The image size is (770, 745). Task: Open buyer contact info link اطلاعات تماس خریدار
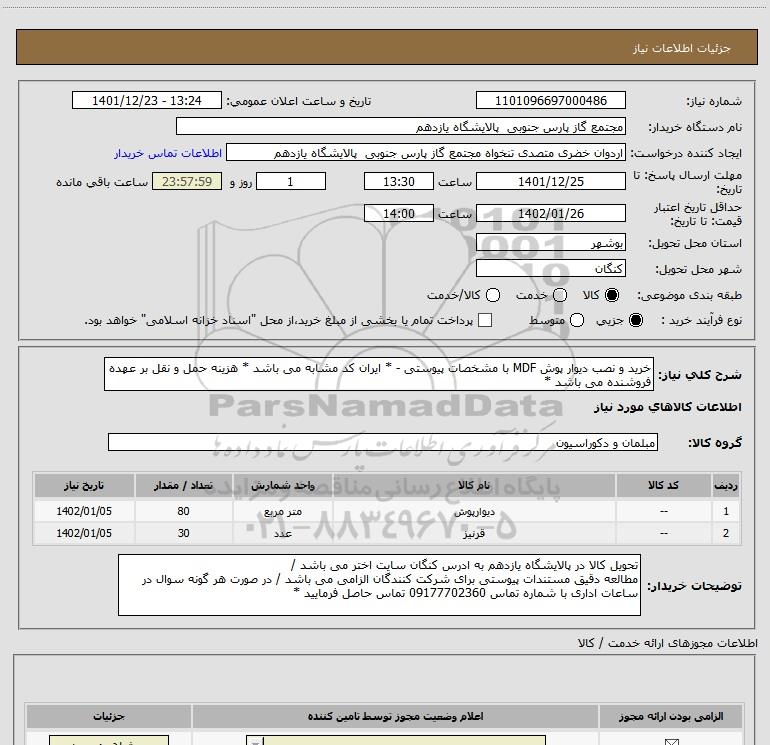coord(168,153)
